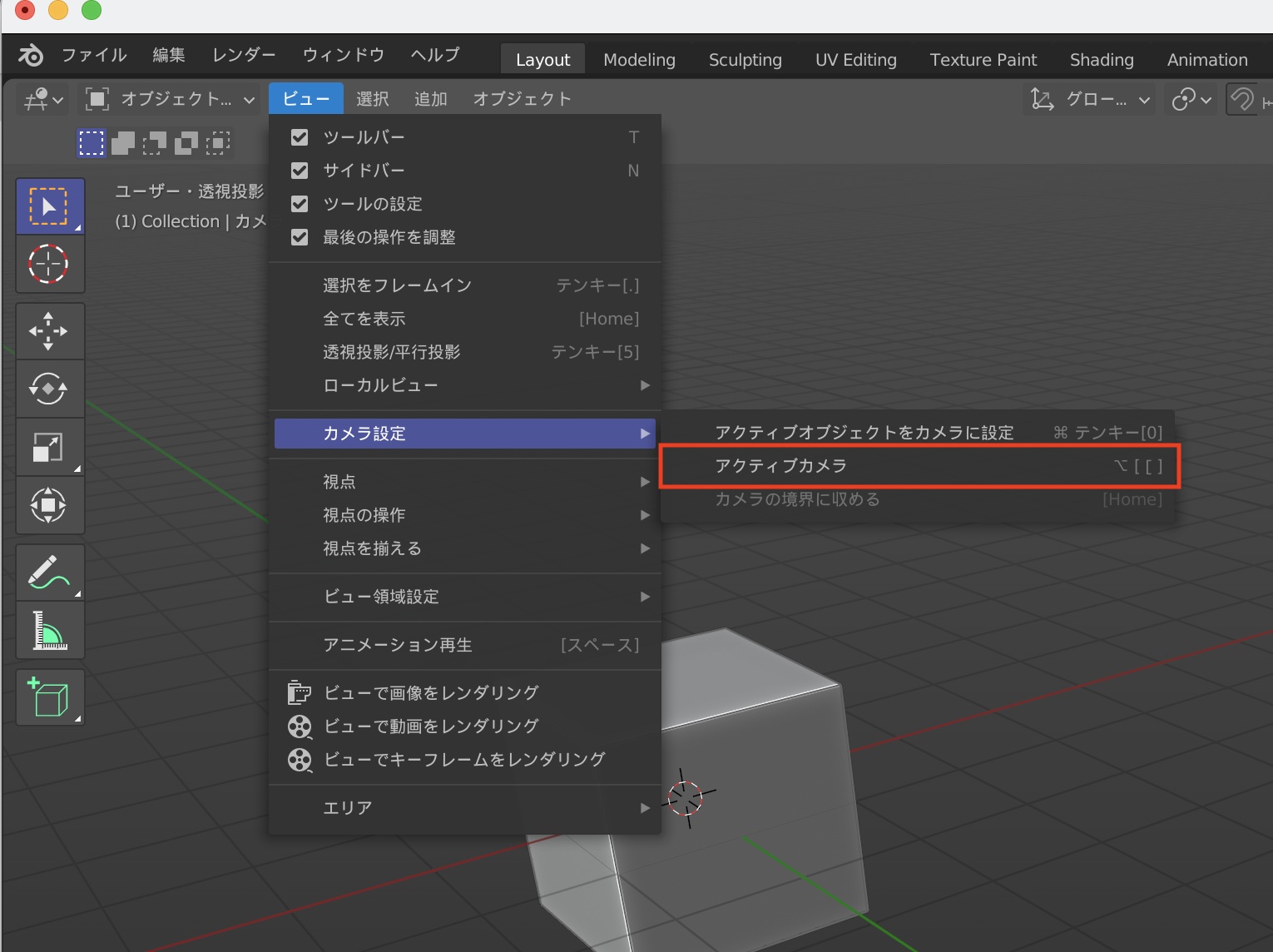
Task: Disable the 最後の操作を調整 checkbox
Action: tap(300, 237)
